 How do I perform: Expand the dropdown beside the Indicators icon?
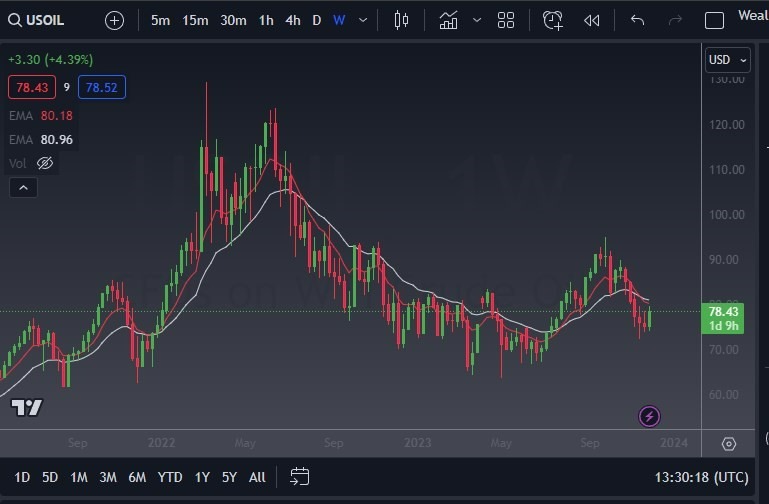(477, 21)
